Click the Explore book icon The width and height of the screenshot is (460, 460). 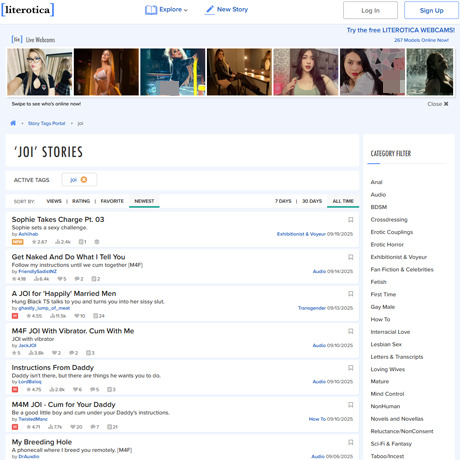(151, 10)
